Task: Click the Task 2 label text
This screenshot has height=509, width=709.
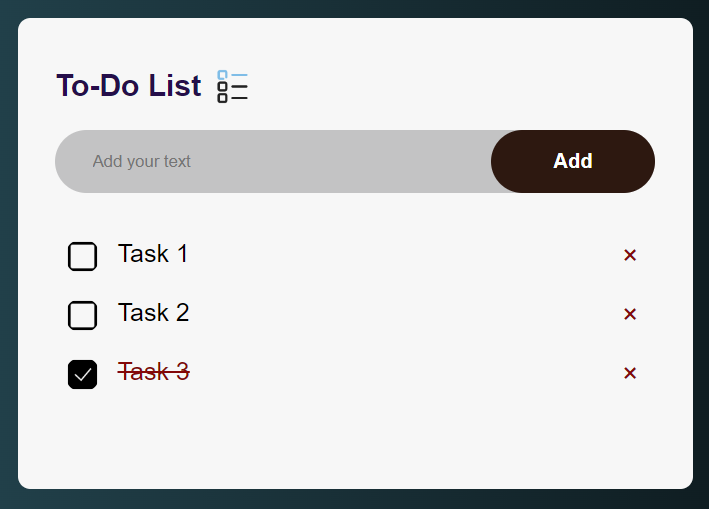Action: [x=153, y=312]
